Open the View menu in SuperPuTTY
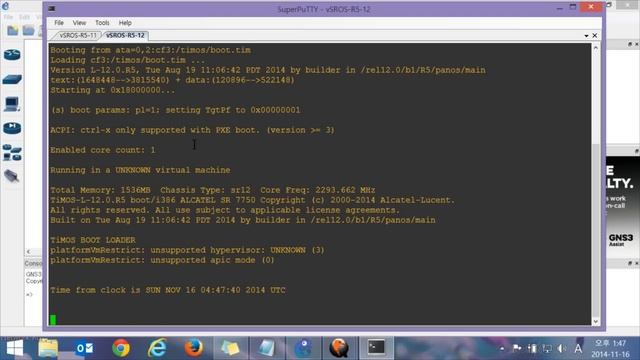Image resolution: width=640 pixels, height=360 pixels. (79, 23)
